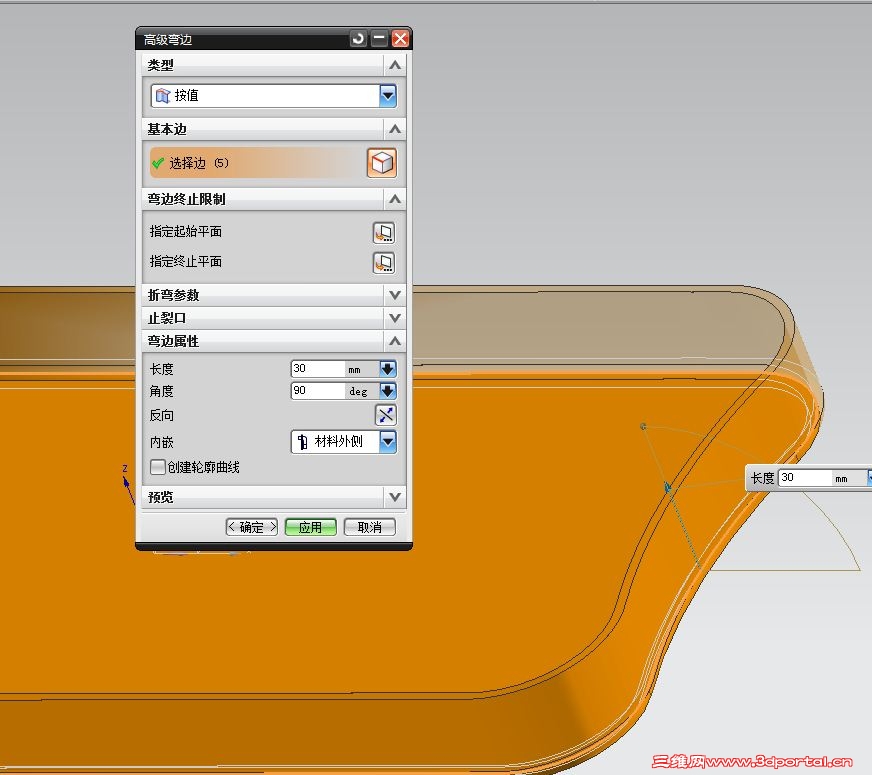Image resolution: width=872 pixels, height=775 pixels.
Task: Expand the 折弯参数 section
Action: point(395,295)
